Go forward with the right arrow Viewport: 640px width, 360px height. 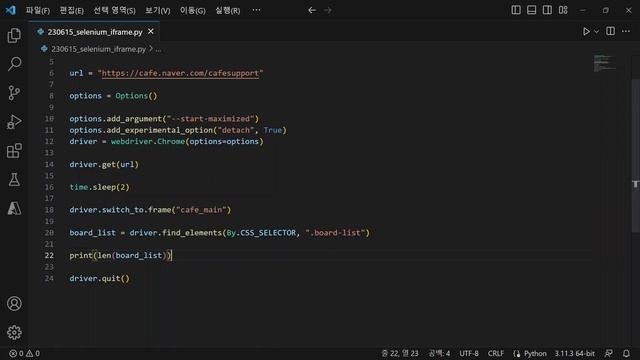[328, 10]
